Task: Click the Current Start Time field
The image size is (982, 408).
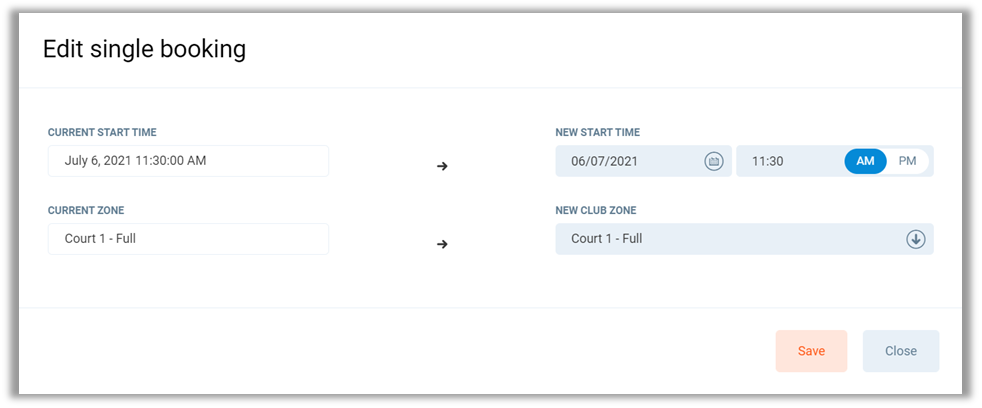Action: tap(188, 161)
